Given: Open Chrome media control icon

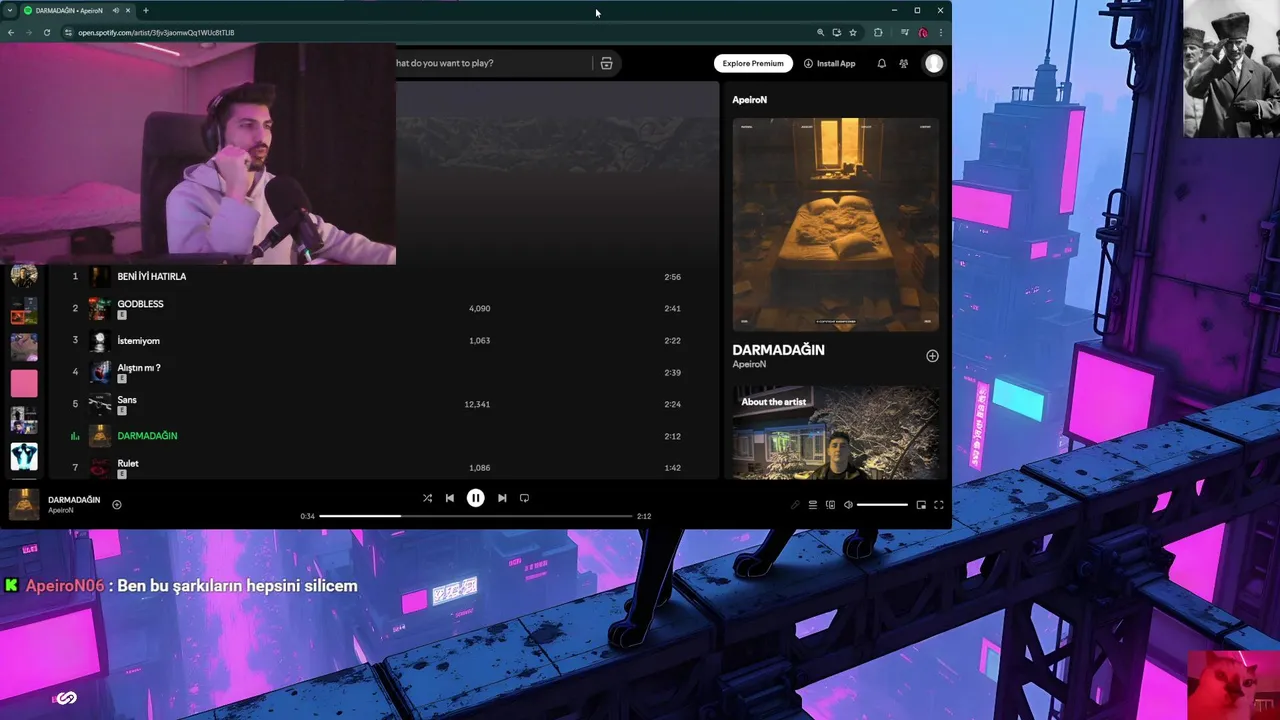Looking at the screenshot, I should (904, 32).
